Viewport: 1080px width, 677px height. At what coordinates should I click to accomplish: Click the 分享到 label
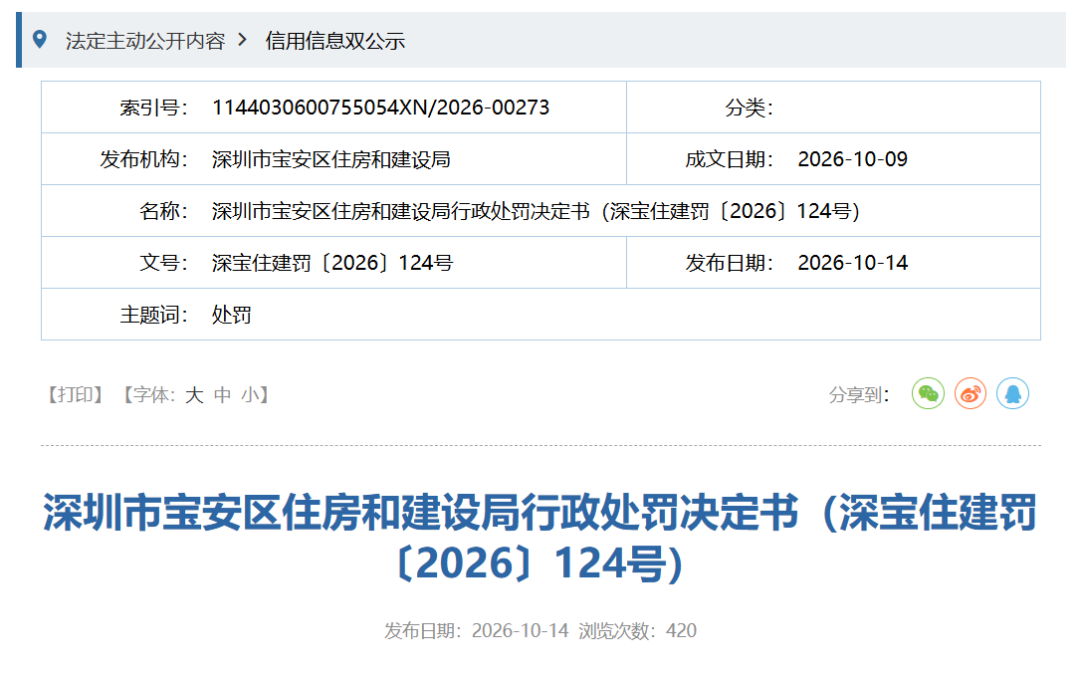tap(859, 395)
